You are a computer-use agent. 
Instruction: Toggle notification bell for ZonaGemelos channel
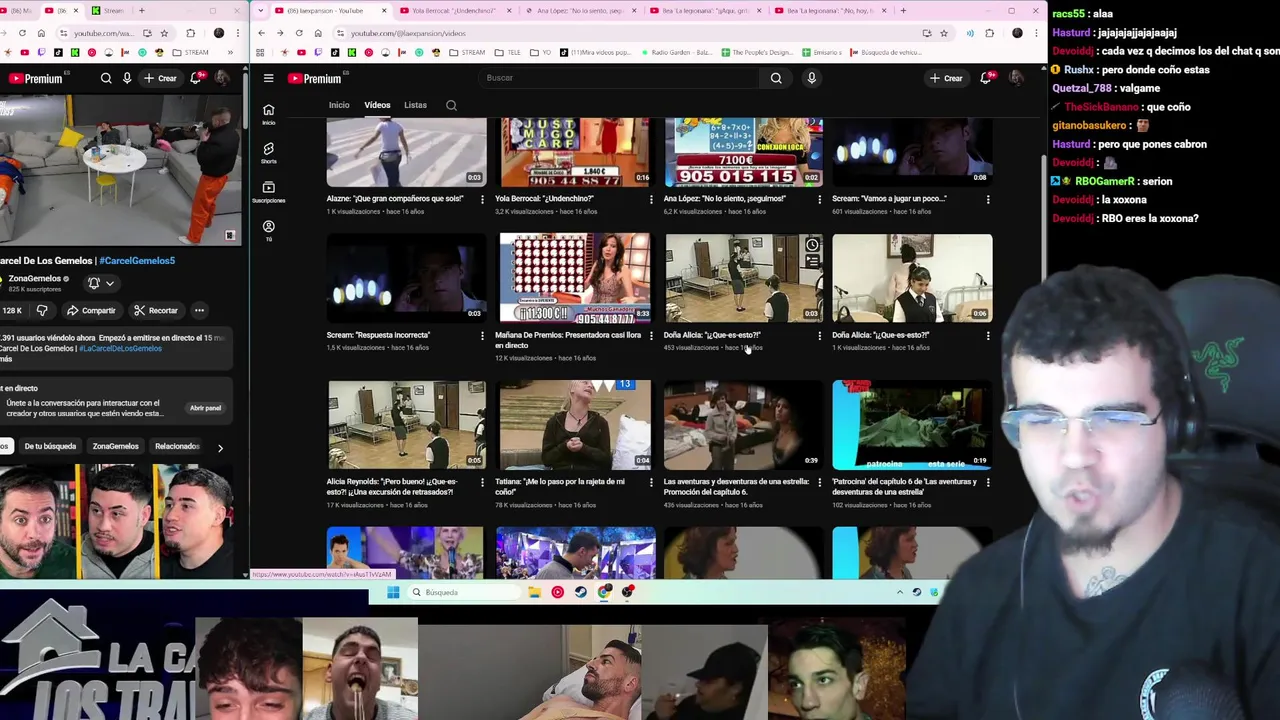pyautogui.click(x=94, y=283)
